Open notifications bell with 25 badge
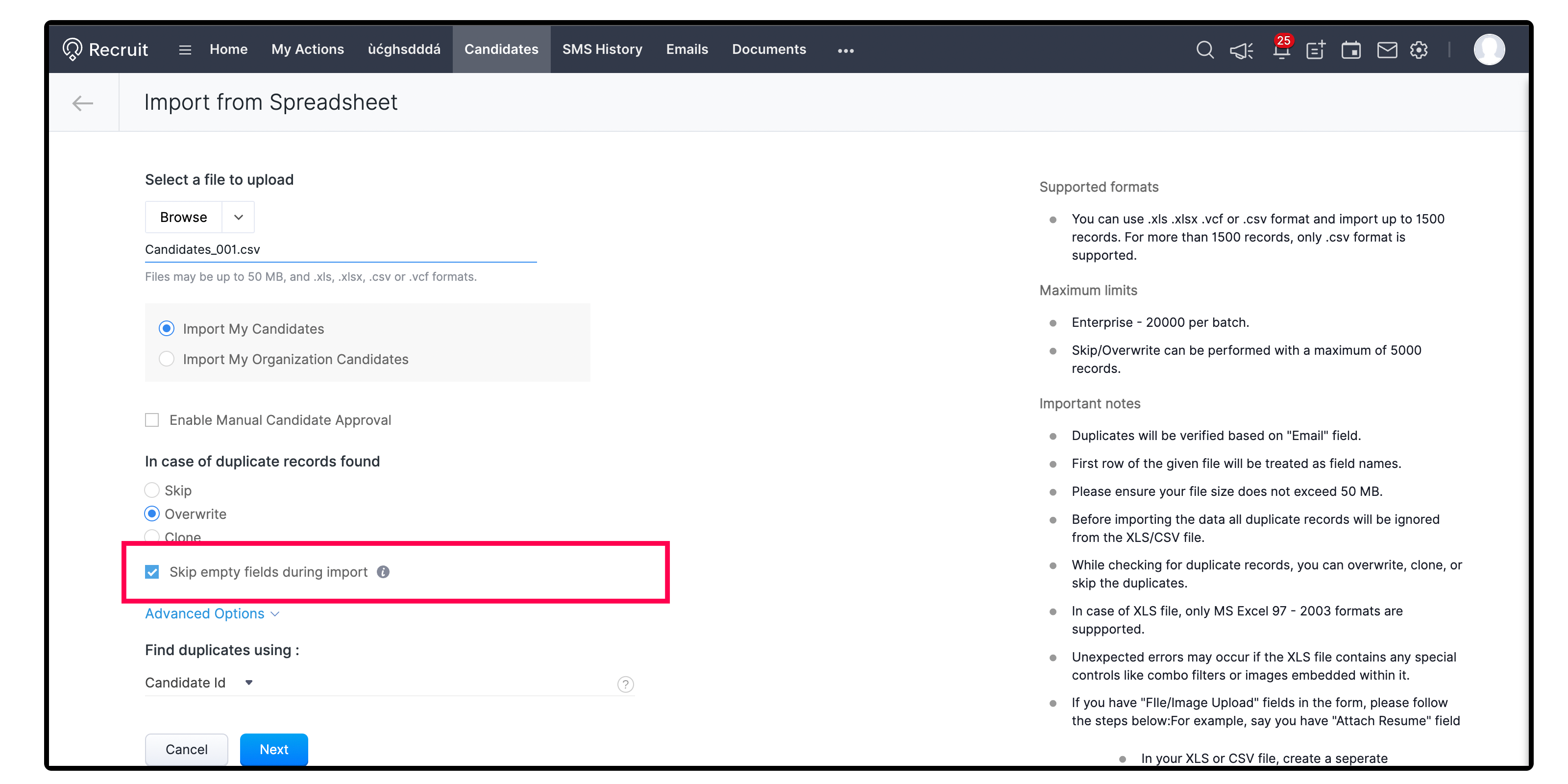The width and height of the screenshot is (1568, 784). tap(1281, 50)
